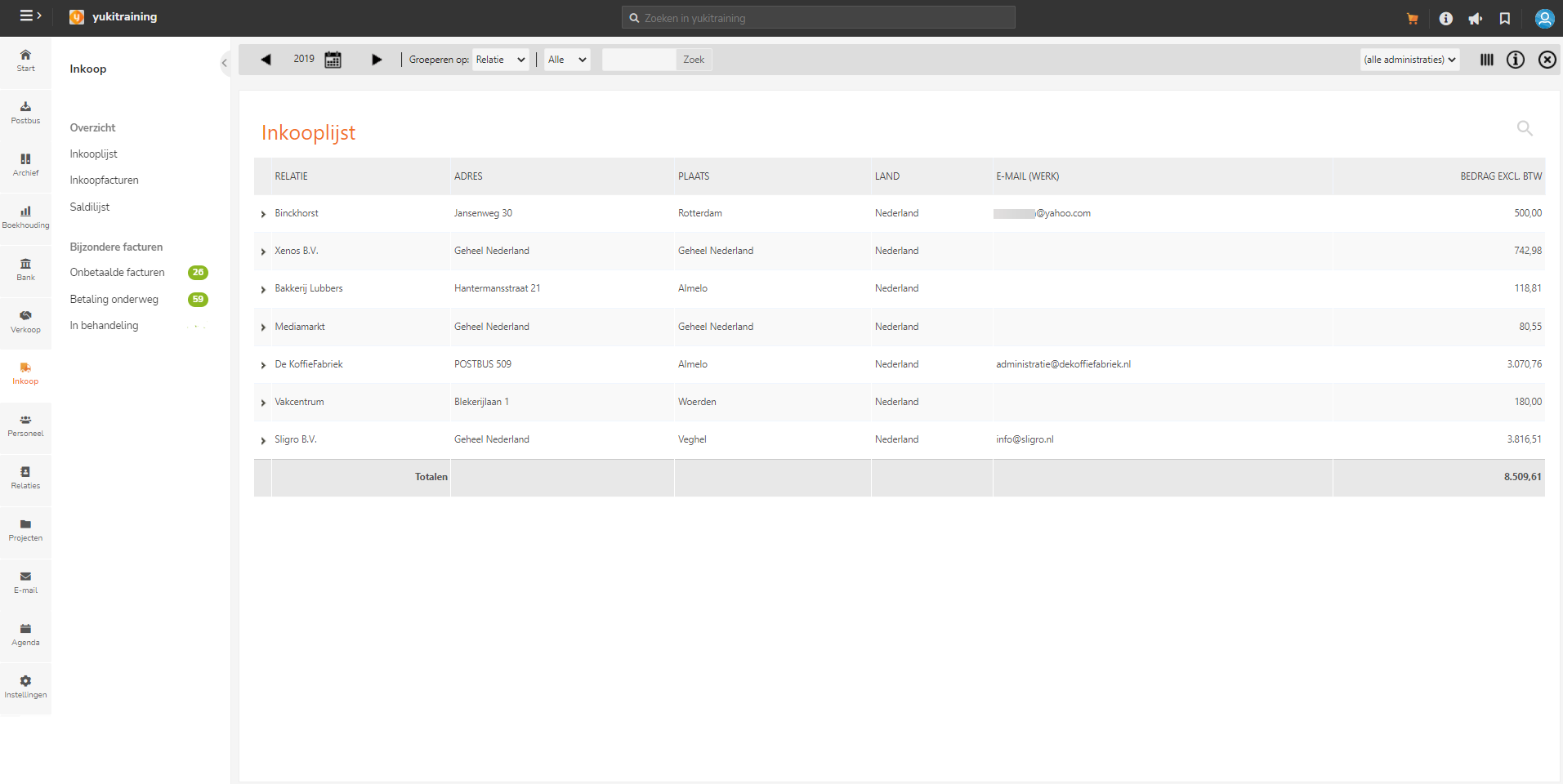Open Saldilijst menu item
Image resolution: width=1563 pixels, height=784 pixels.
tap(90, 207)
